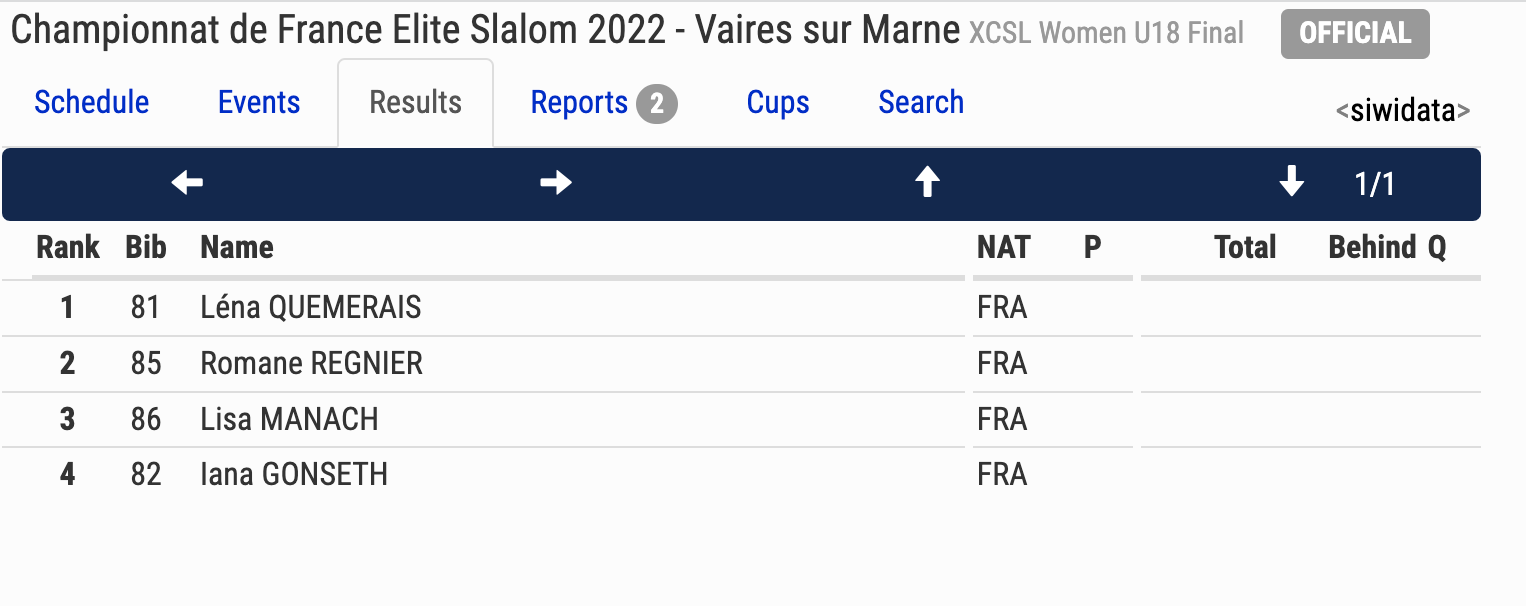The image size is (1526, 606).
Task: Click the OFFICIAL status badge
Action: (x=1355, y=34)
